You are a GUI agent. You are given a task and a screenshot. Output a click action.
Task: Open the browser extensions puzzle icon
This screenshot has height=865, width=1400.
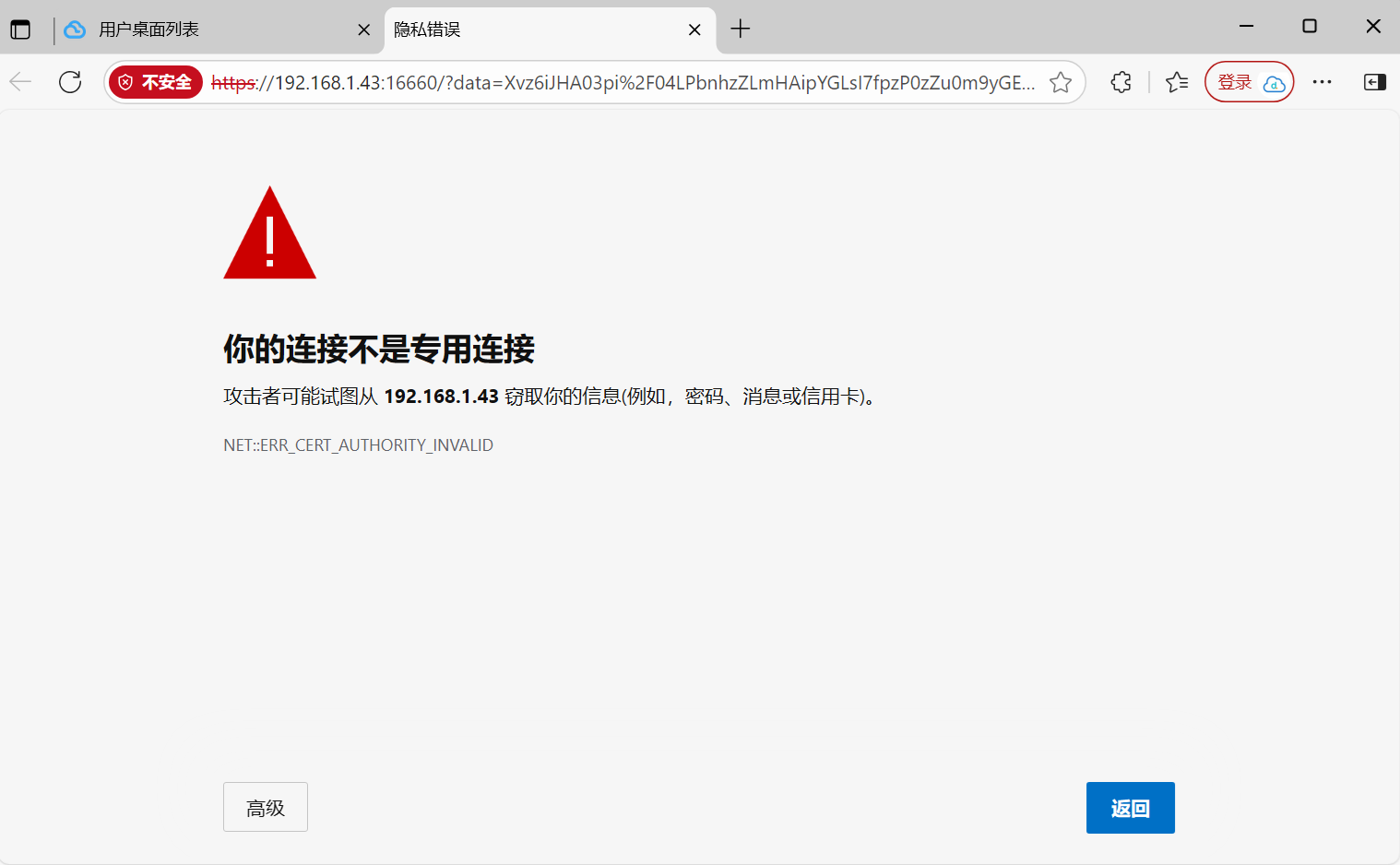pos(1120,81)
